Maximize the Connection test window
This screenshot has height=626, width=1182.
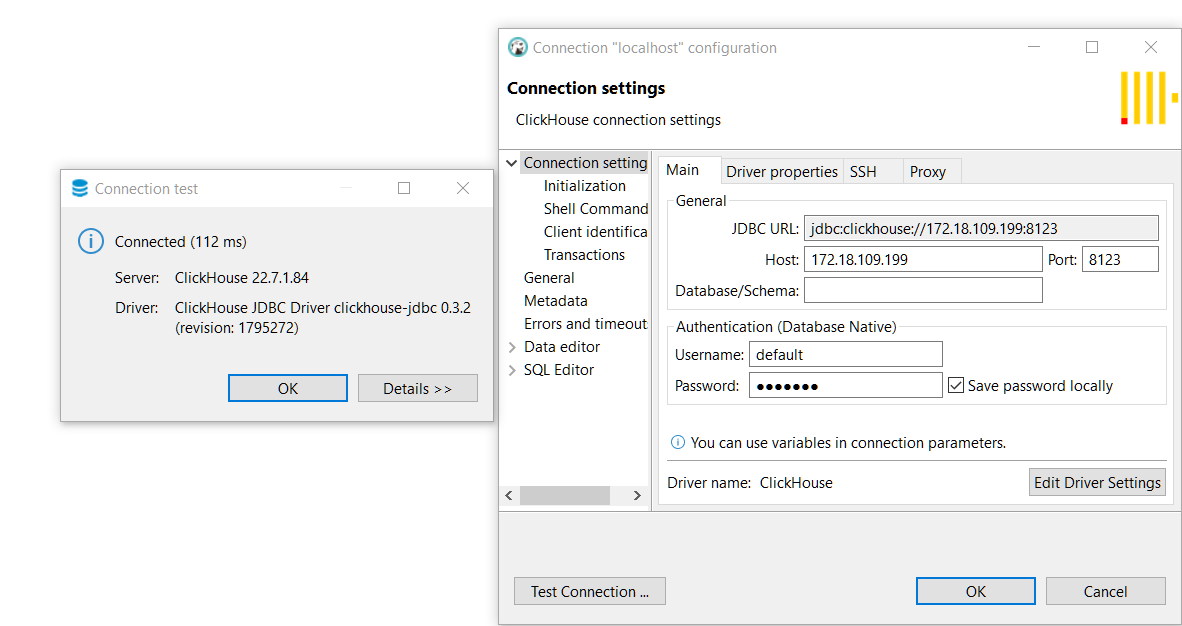pos(404,188)
